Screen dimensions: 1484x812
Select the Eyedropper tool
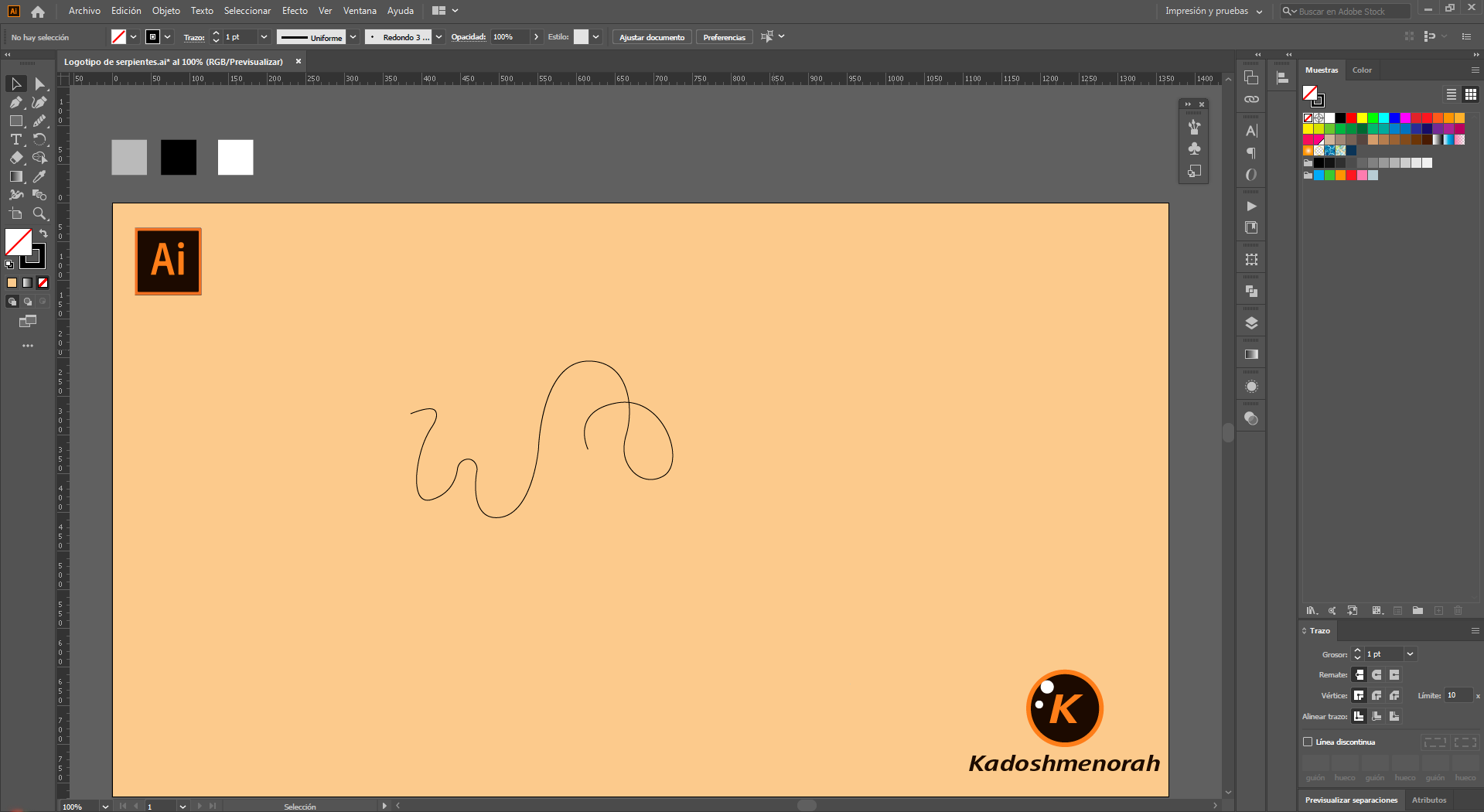[39, 176]
